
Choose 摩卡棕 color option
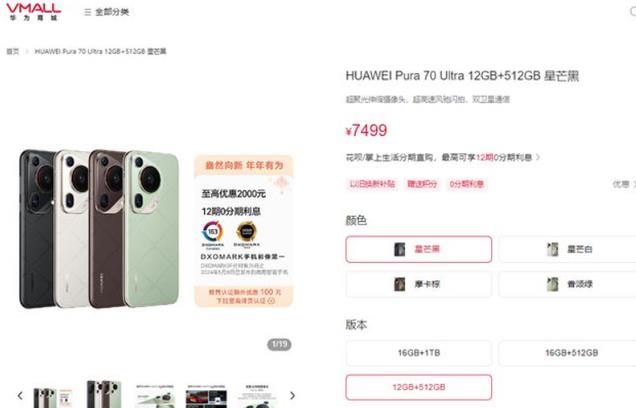[419, 284]
